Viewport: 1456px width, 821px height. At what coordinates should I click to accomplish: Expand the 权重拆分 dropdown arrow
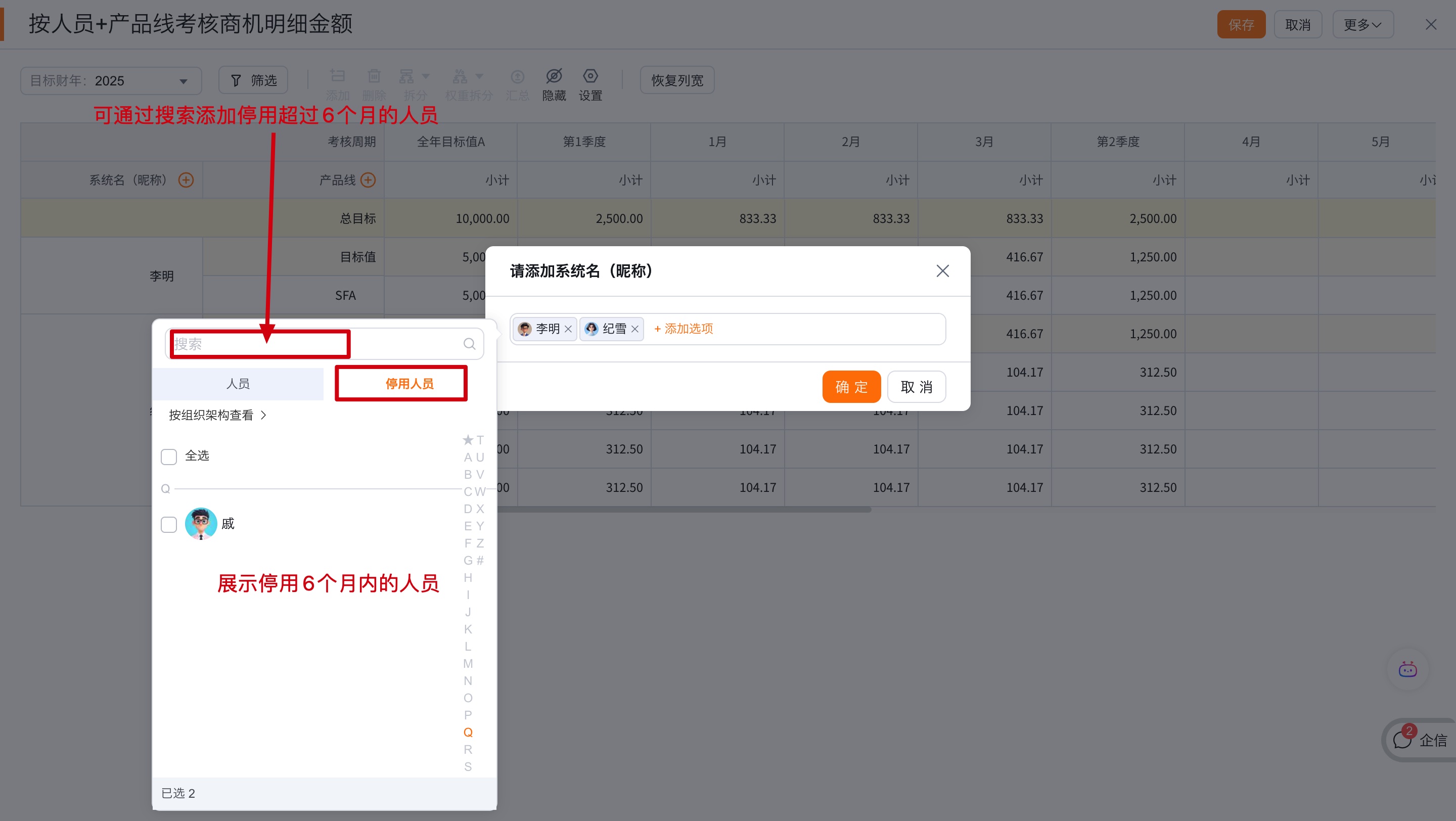tap(479, 76)
